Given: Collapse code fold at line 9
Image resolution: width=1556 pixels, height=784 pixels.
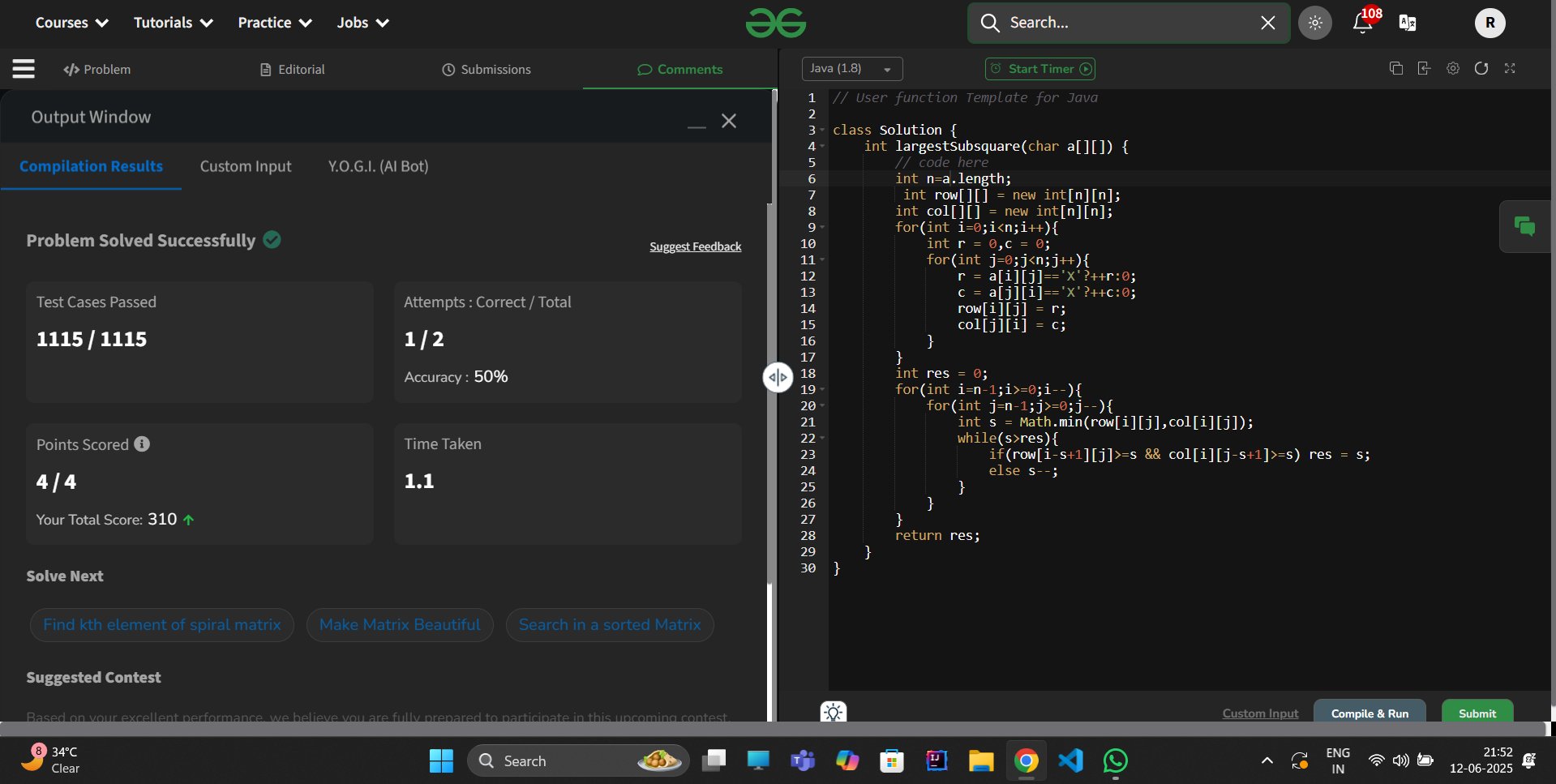Looking at the screenshot, I should [822, 228].
